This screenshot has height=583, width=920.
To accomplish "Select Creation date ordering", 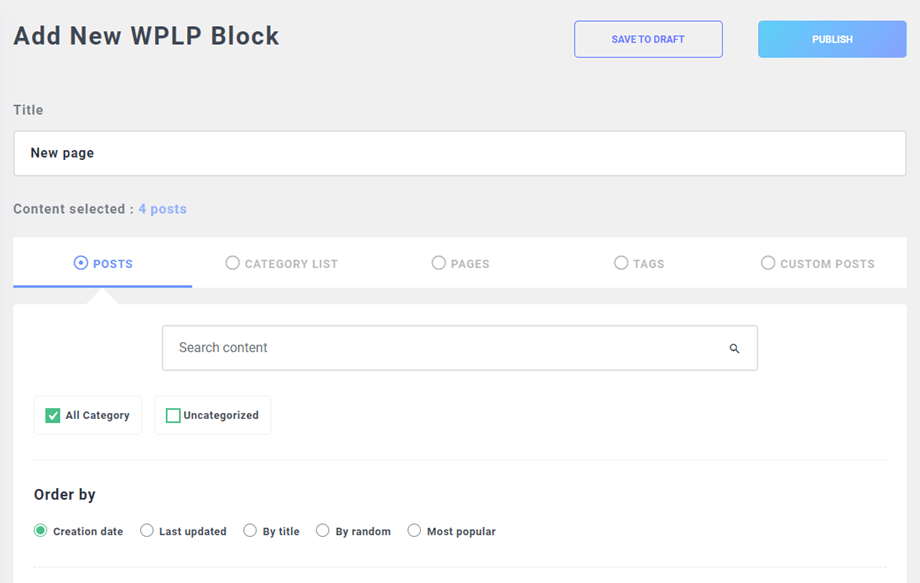I will [41, 531].
